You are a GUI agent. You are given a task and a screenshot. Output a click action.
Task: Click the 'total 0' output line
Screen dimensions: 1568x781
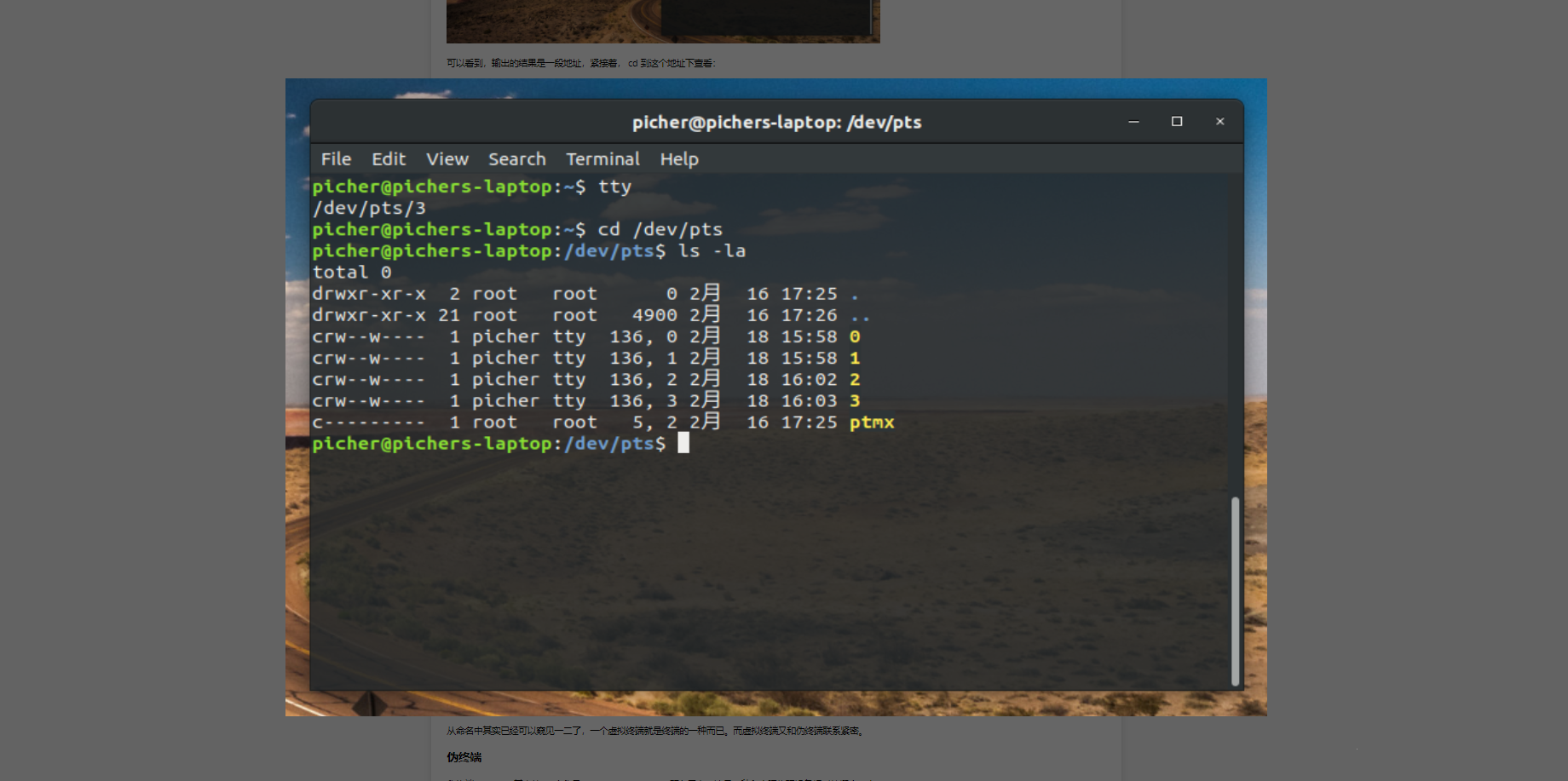click(x=352, y=273)
